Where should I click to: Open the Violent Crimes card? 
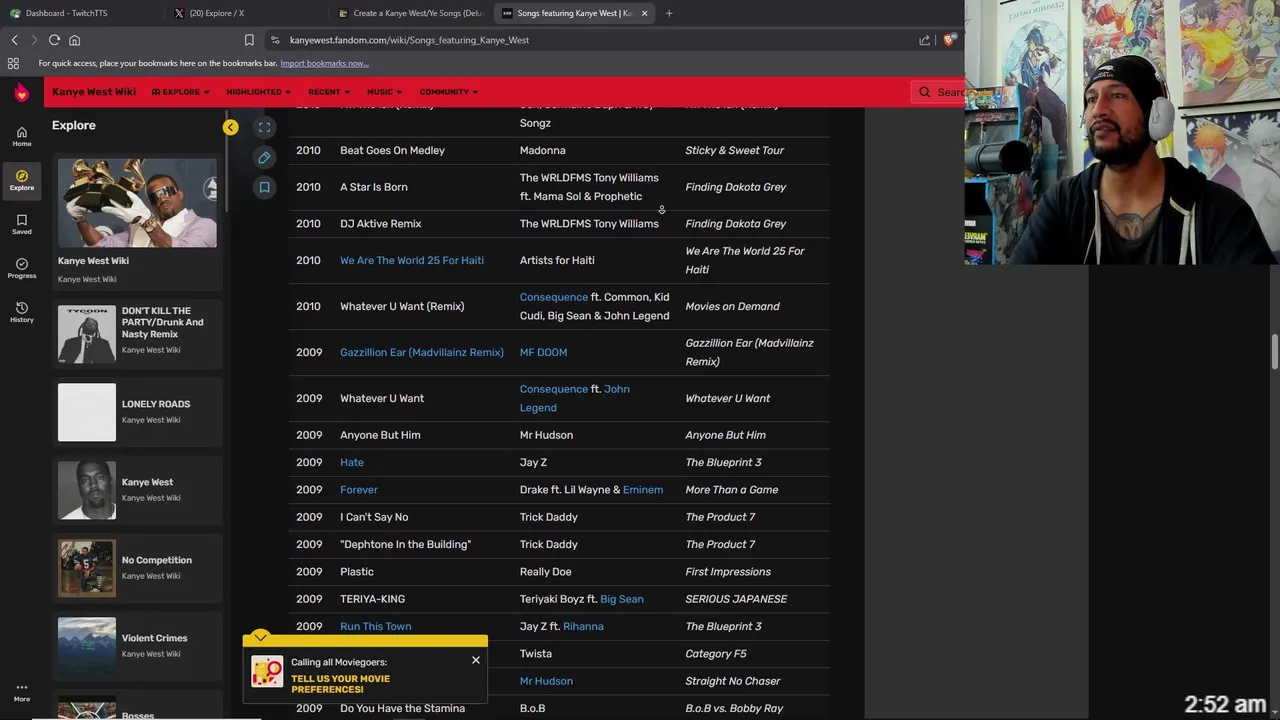(138, 646)
